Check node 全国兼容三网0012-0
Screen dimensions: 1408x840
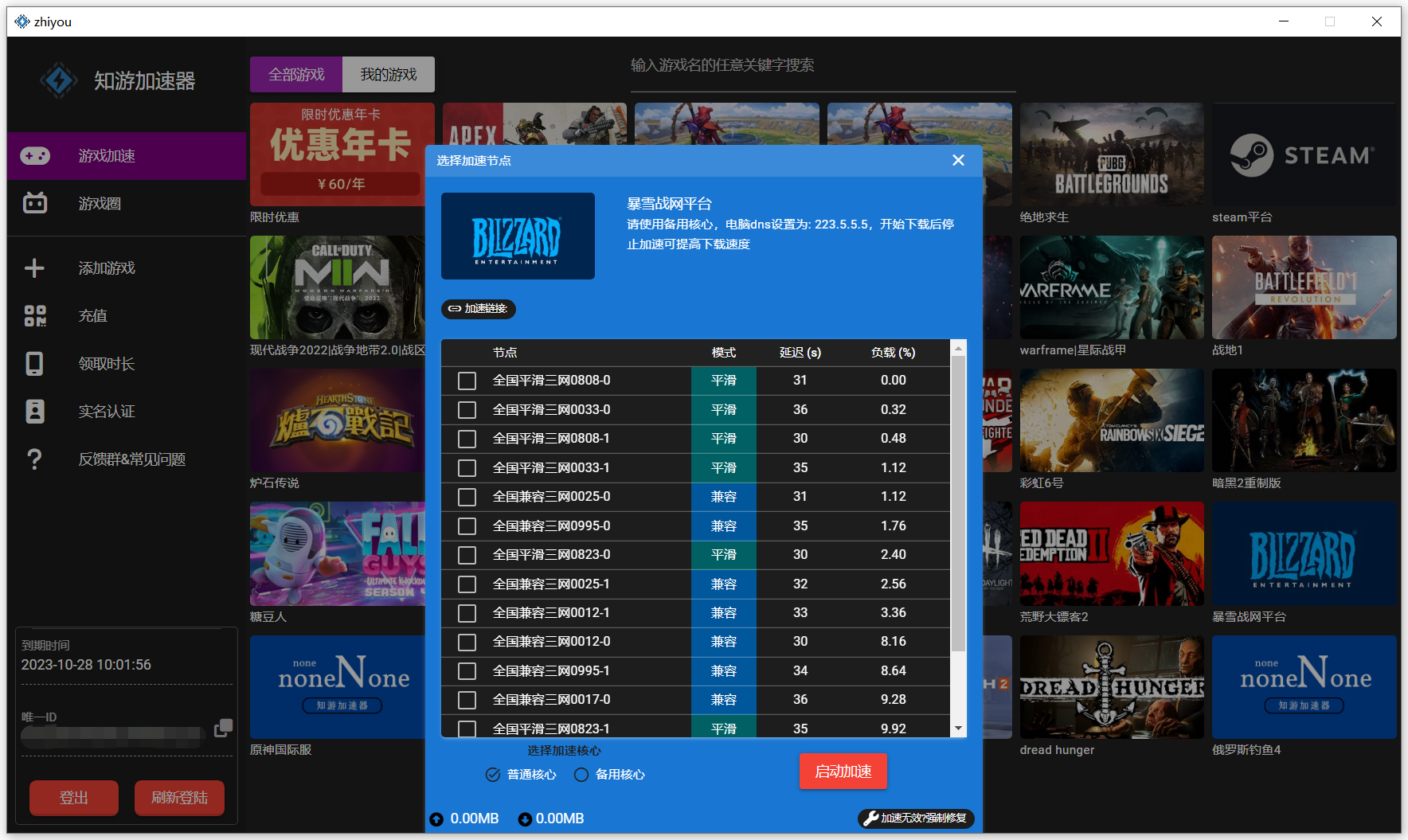point(467,643)
